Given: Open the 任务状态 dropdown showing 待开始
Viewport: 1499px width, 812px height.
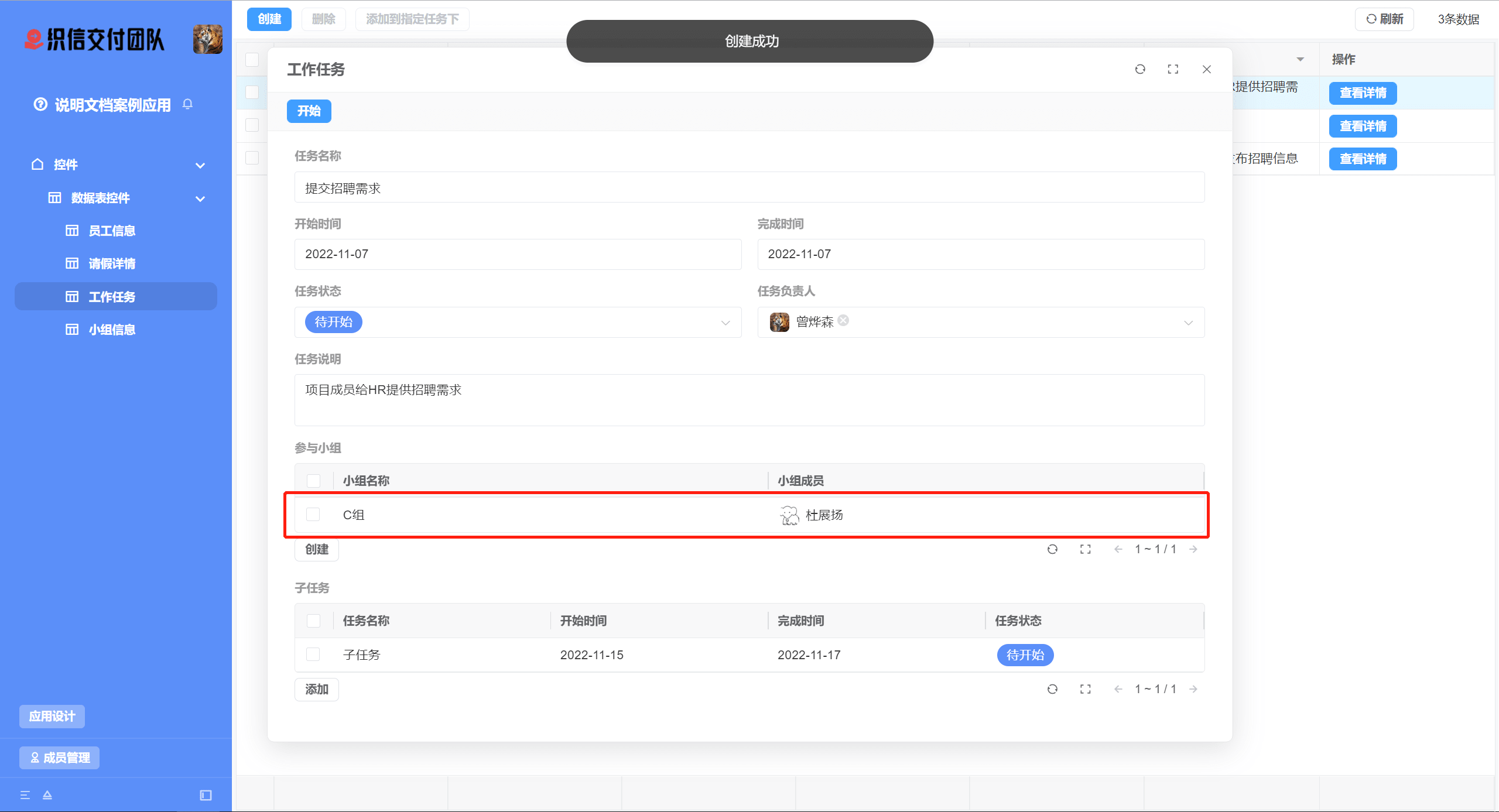Looking at the screenshot, I should [725, 323].
